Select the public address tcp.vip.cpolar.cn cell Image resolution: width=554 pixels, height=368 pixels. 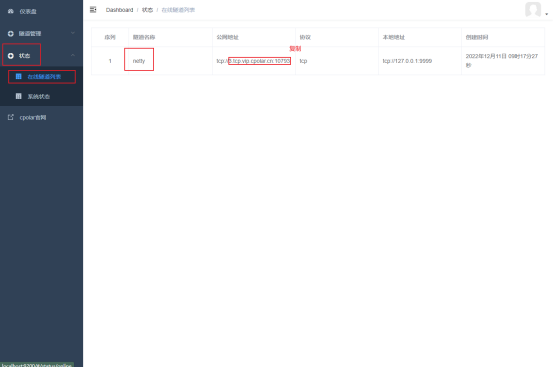(x=253, y=61)
